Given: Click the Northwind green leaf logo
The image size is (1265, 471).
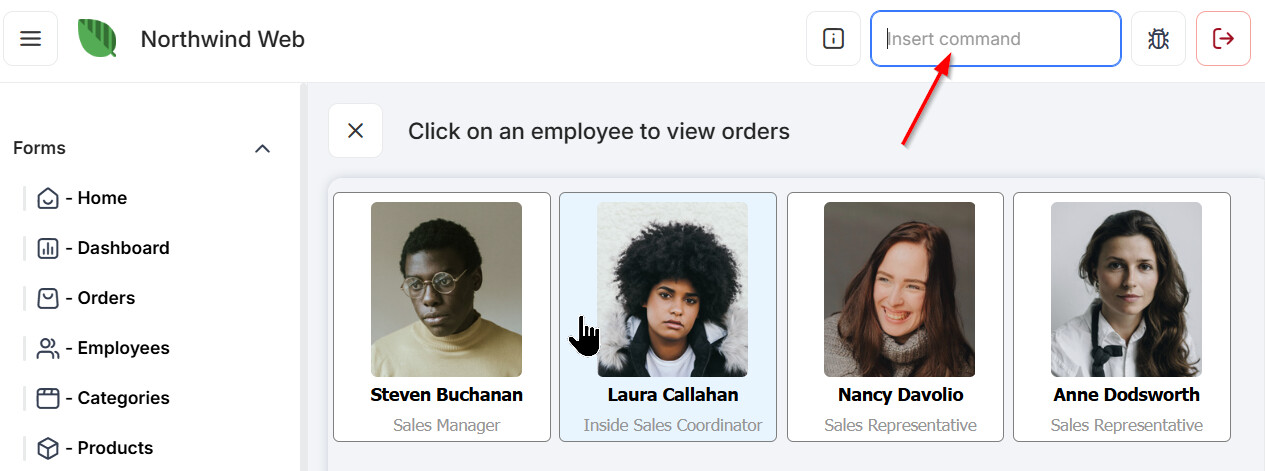Looking at the screenshot, I should [98, 39].
